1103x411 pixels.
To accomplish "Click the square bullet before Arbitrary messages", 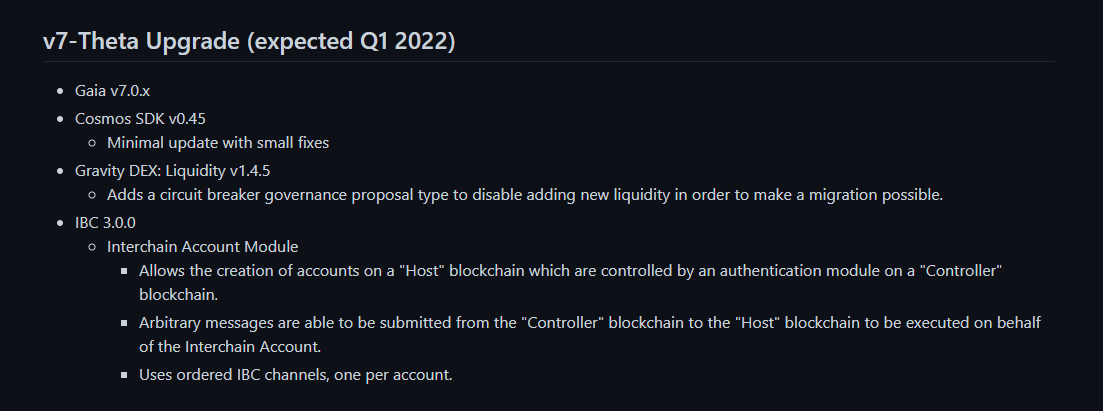I will [125, 323].
